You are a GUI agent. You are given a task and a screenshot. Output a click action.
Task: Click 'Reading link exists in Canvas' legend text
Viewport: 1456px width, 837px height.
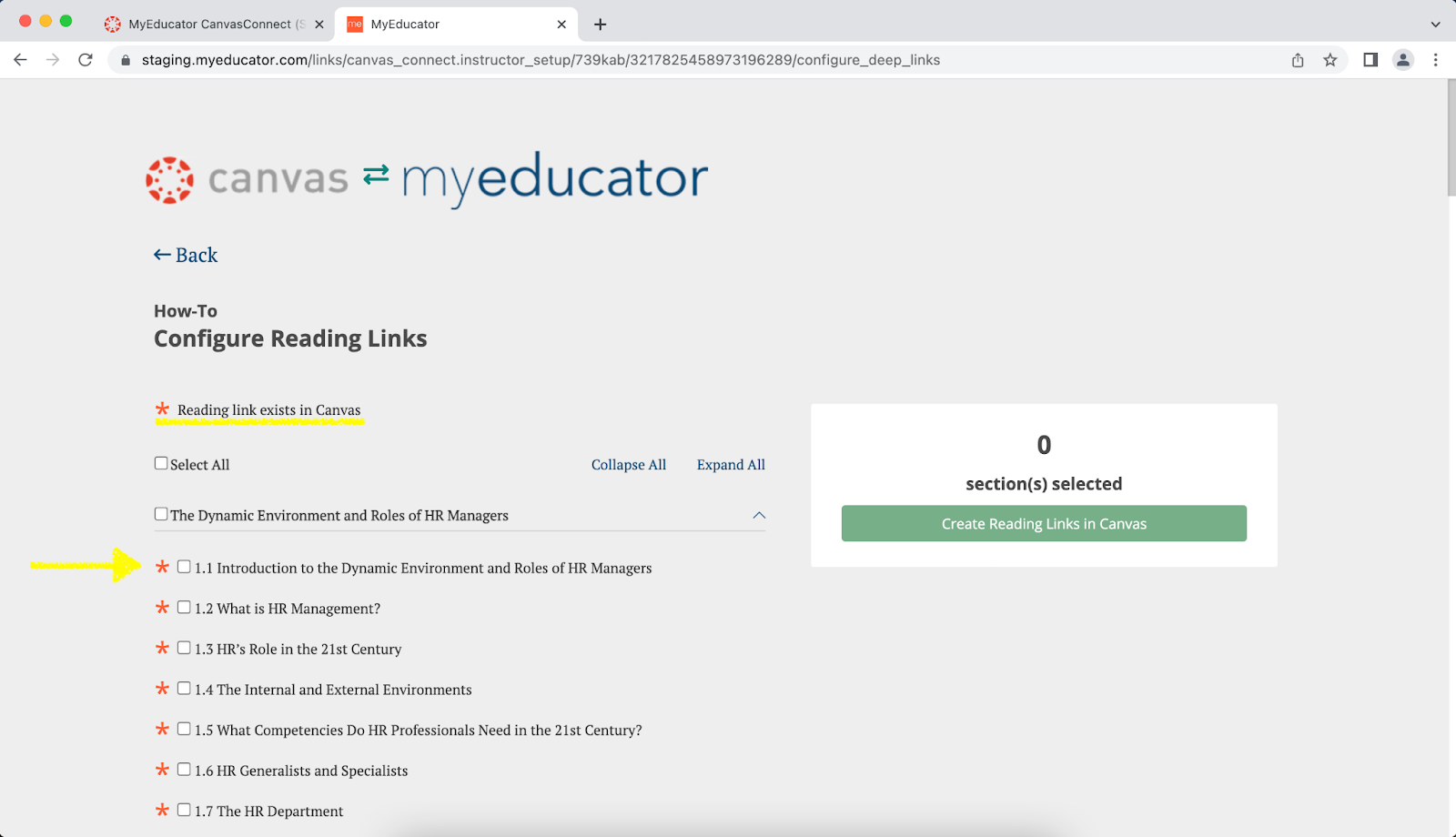[269, 410]
